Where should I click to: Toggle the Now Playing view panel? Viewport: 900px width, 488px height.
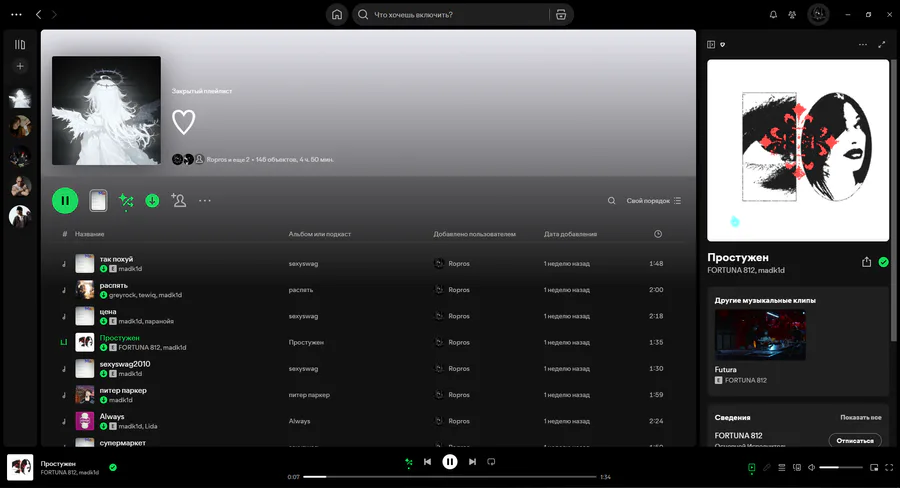pyautogui.click(x=751, y=467)
